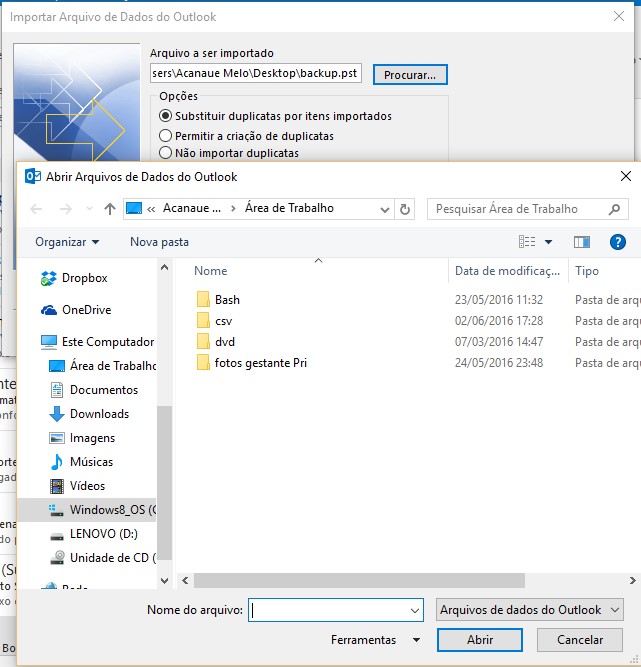The width and height of the screenshot is (641, 667).
Task: Click the csv folder icon
Action: [203, 320]
